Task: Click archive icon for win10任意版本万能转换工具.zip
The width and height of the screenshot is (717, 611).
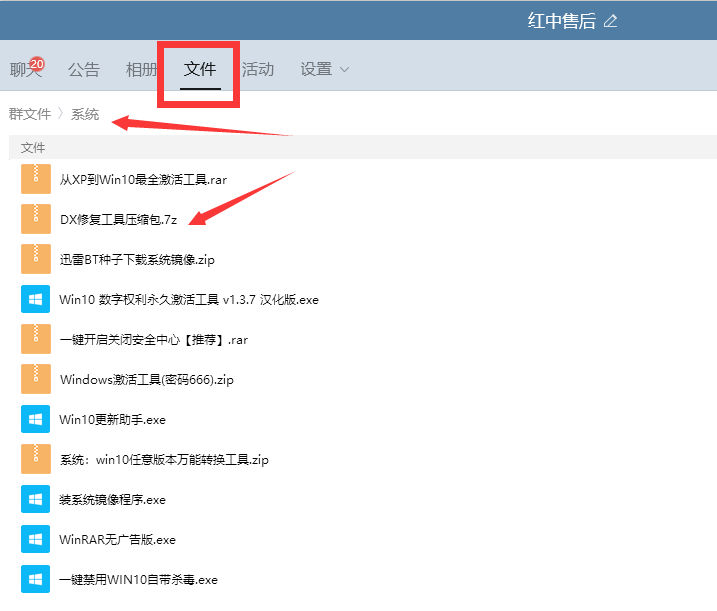Action: coord(36,459)
